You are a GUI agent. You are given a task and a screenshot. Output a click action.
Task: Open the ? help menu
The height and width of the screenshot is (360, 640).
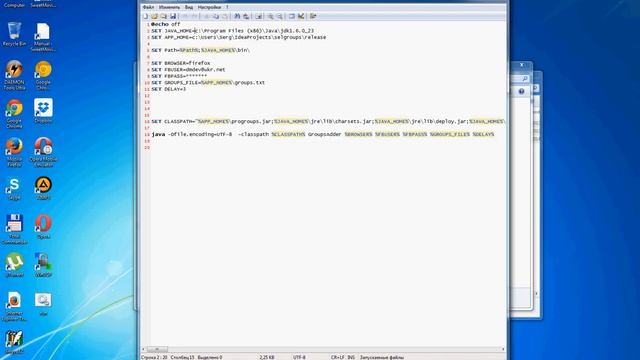(227, 7)
